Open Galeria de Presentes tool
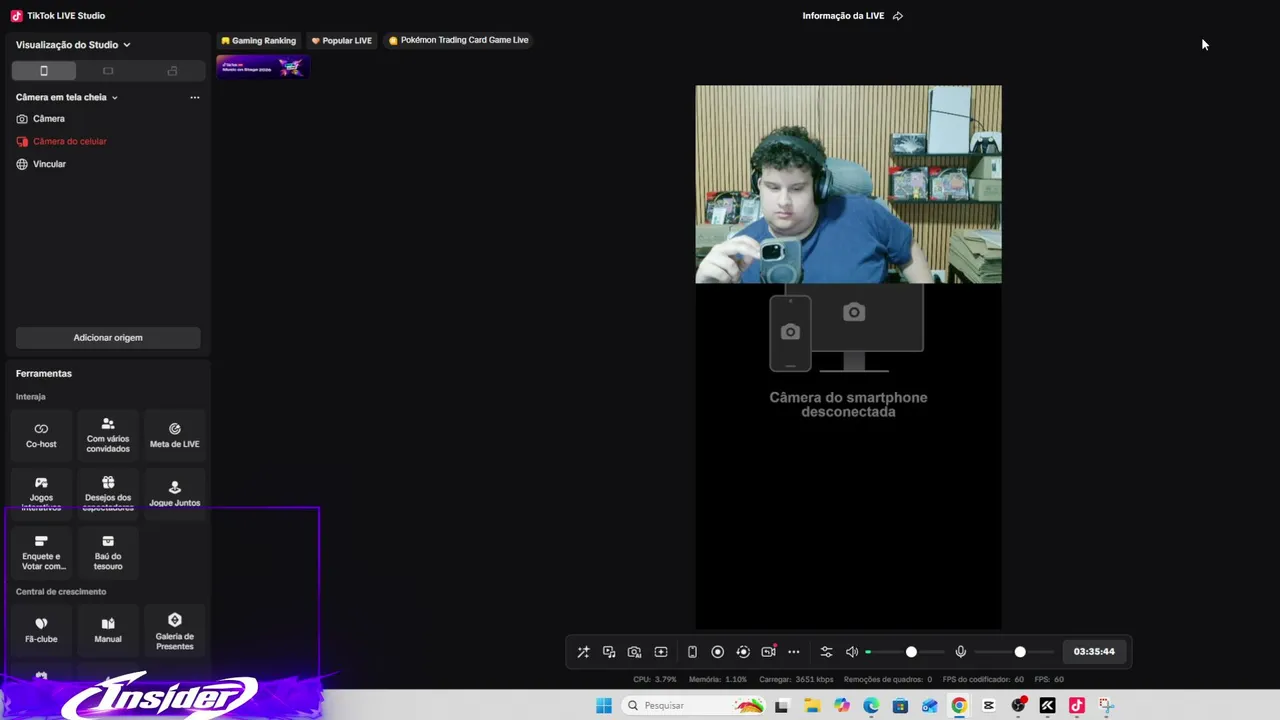 (x=175, y=630)
